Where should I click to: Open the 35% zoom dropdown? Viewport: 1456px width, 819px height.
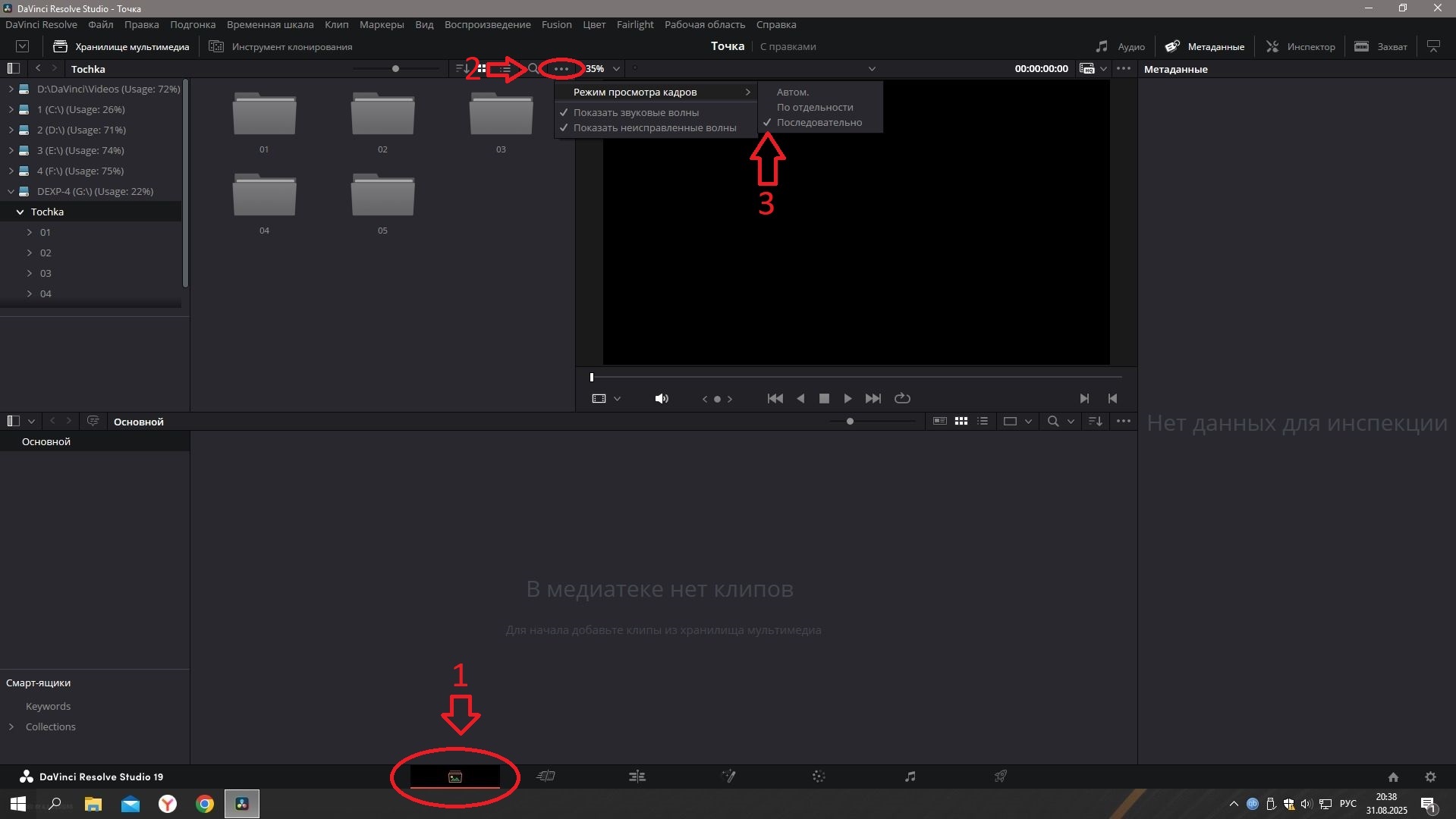(x=616, y=69)
